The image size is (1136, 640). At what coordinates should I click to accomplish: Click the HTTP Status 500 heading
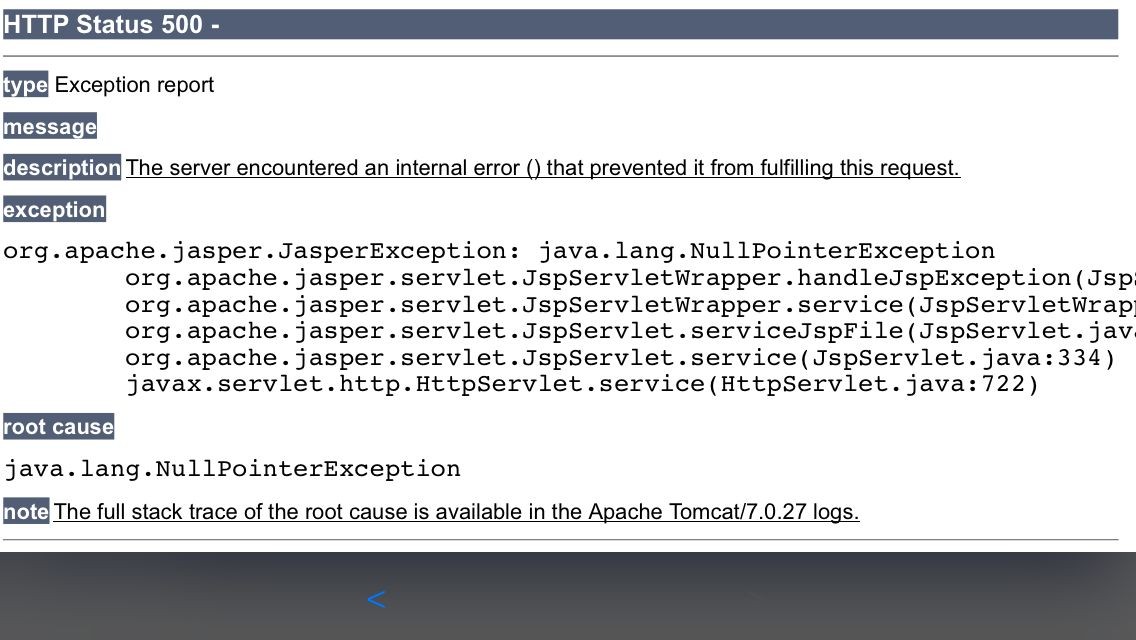click(x=112, y=25)
